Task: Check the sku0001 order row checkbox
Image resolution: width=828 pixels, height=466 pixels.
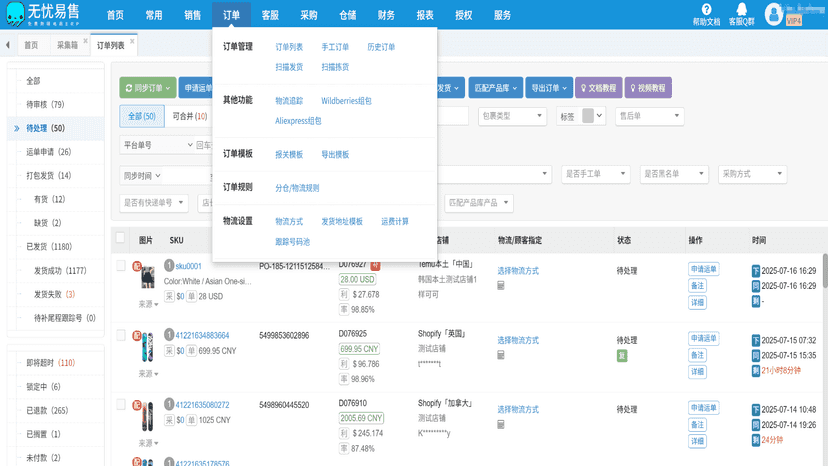Action: (121, 265)
